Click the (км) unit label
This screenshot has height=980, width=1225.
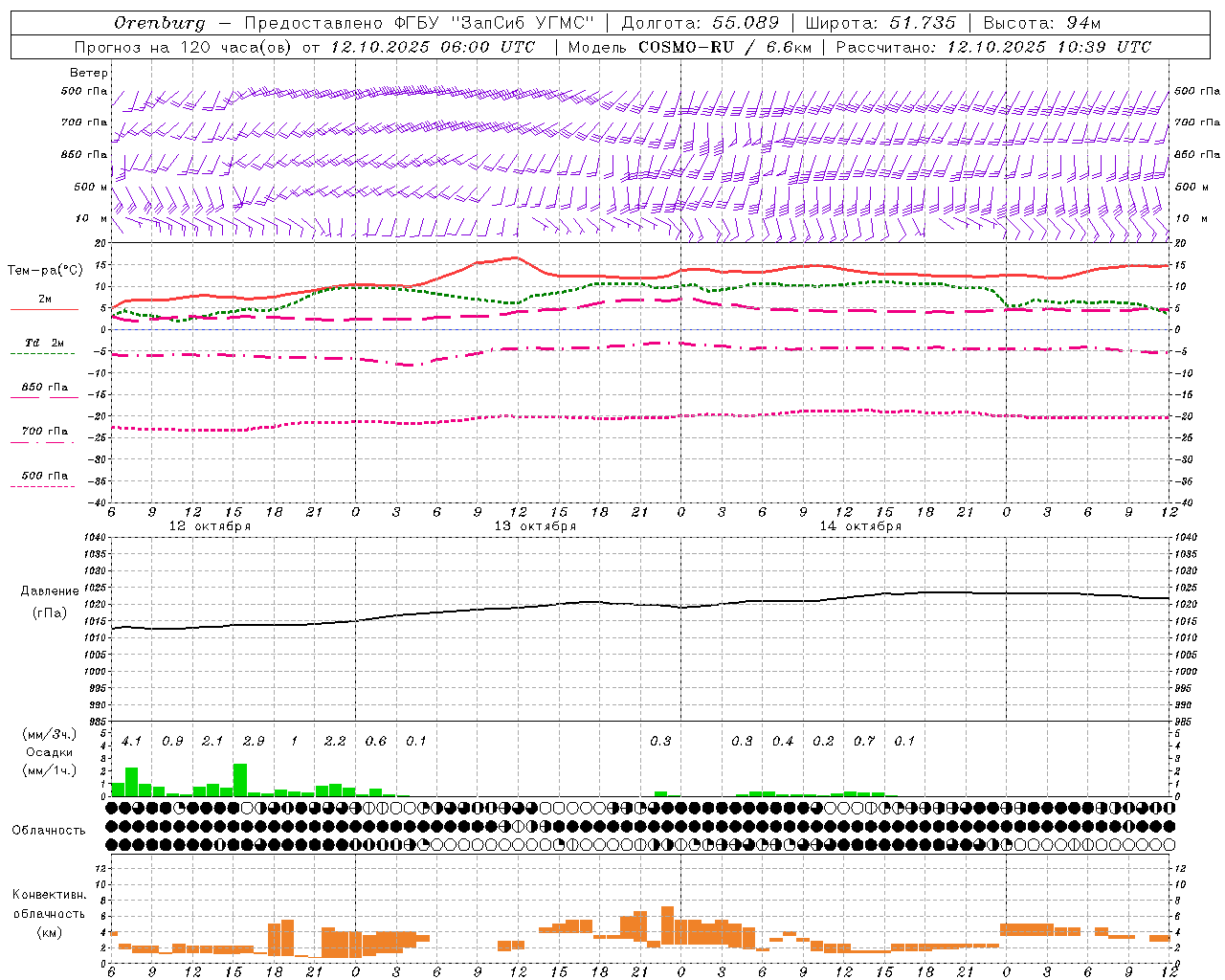[x=50, y=931]
